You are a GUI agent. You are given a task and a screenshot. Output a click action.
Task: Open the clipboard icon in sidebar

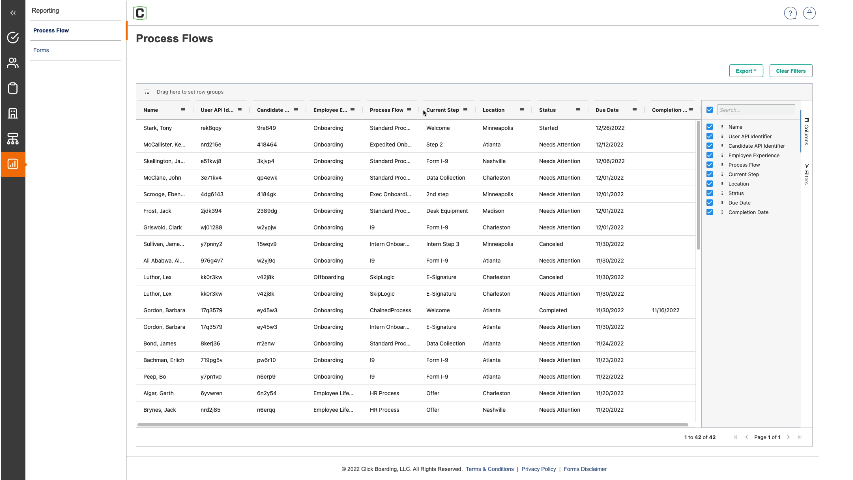pyautogui.click(x=13, y=88)
